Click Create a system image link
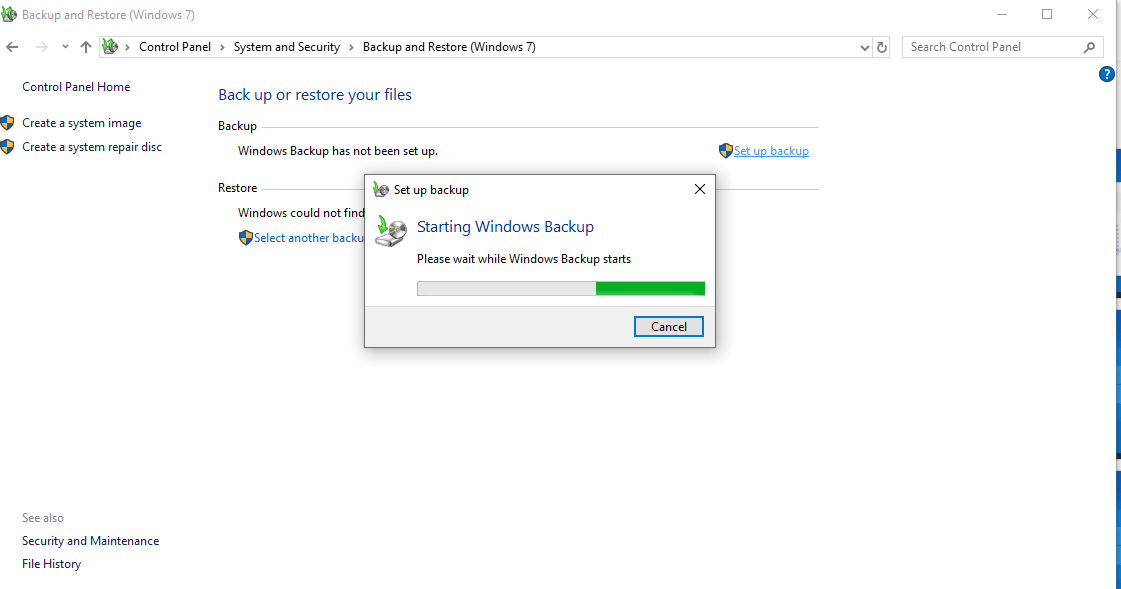 (81, 123)
